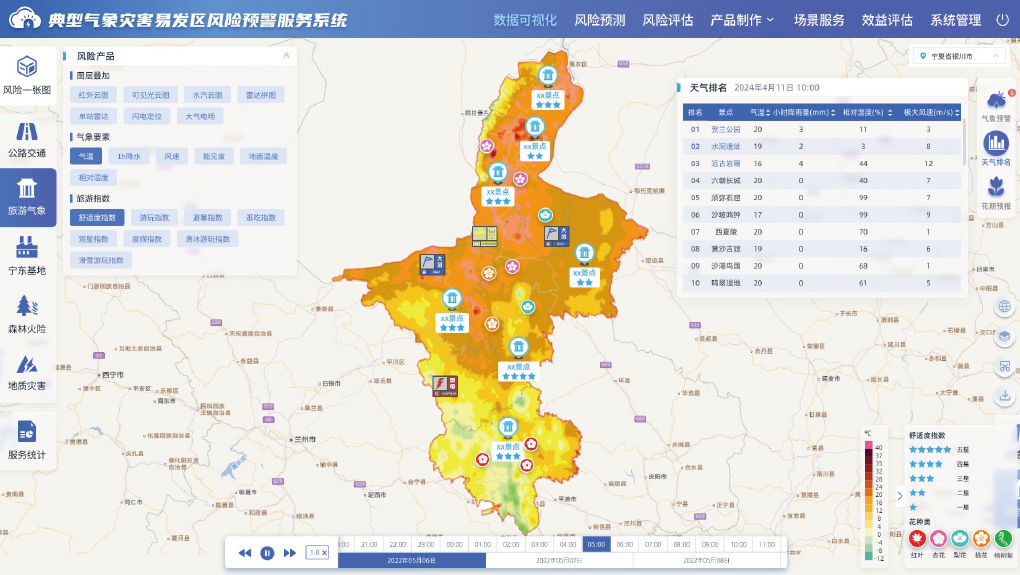Viewport: 1020px width, 575px height.
Task: Select the 游玩指数 tourism index
Action: click(x=154, y=217)
